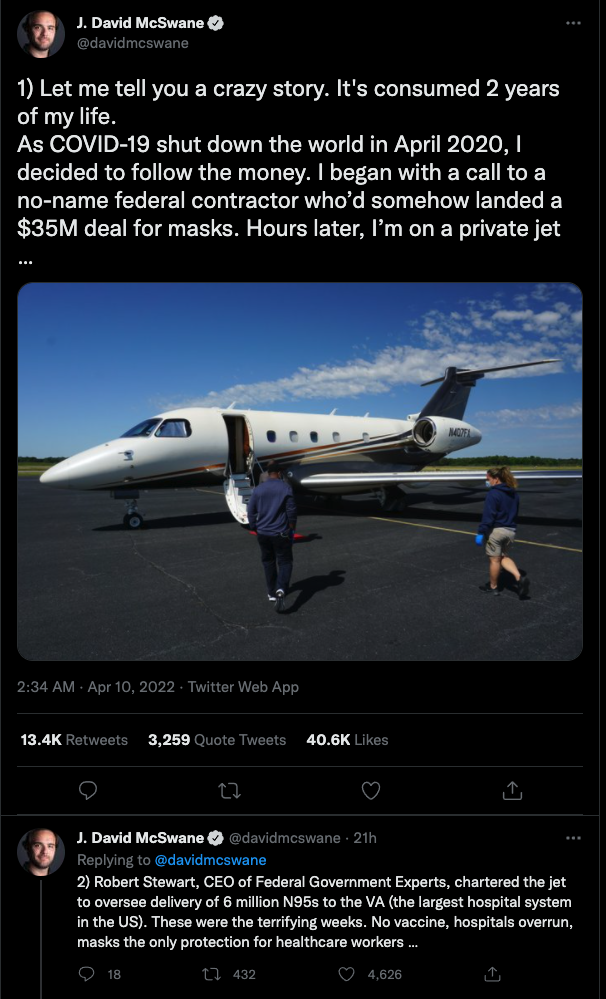View the 40.6K Likes list
606x999 pixels.
[x=347, y=740]
